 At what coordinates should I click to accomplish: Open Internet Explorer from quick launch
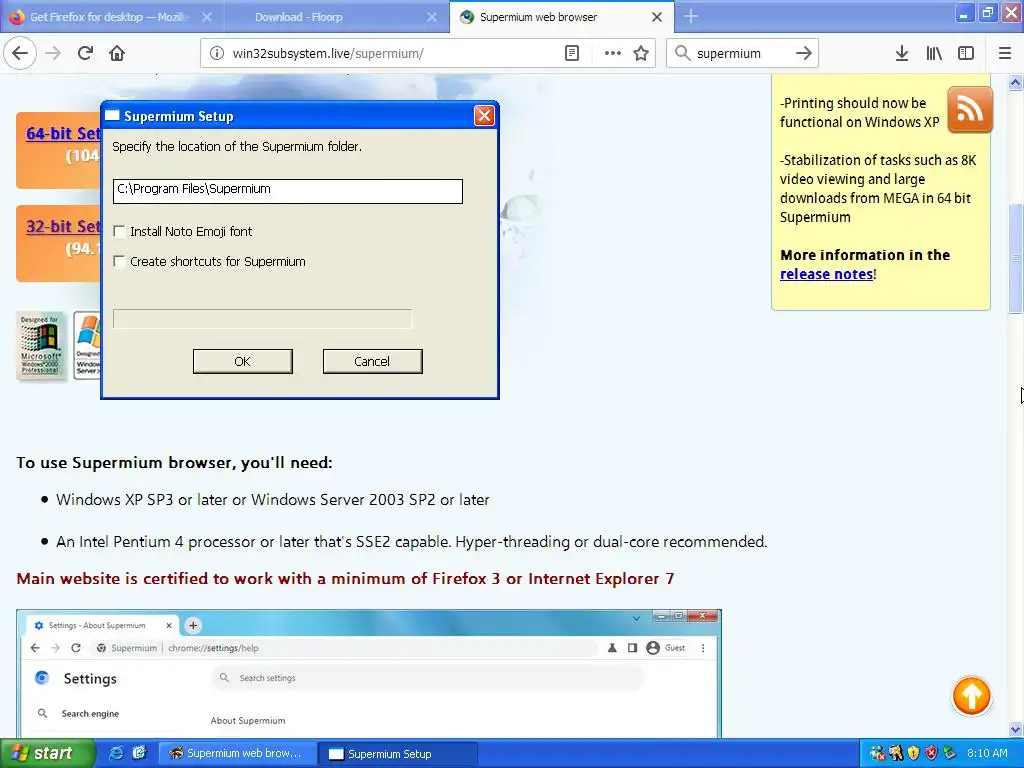(116, 753)
